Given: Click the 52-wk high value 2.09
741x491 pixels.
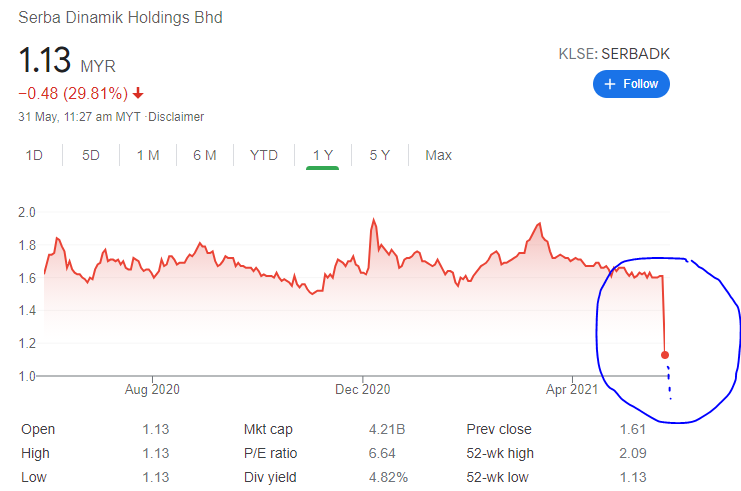Looking at the screenshot, I should [x=633, y=453].
